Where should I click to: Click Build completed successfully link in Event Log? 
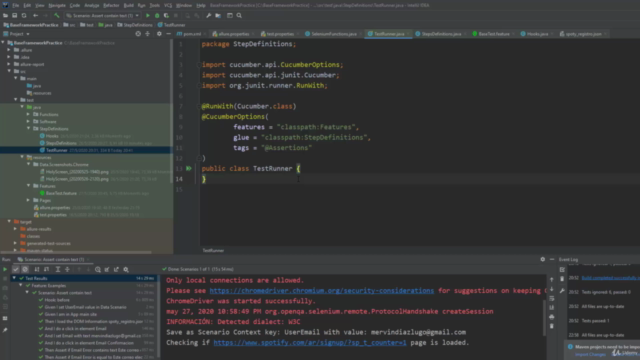tap(611, 278)
